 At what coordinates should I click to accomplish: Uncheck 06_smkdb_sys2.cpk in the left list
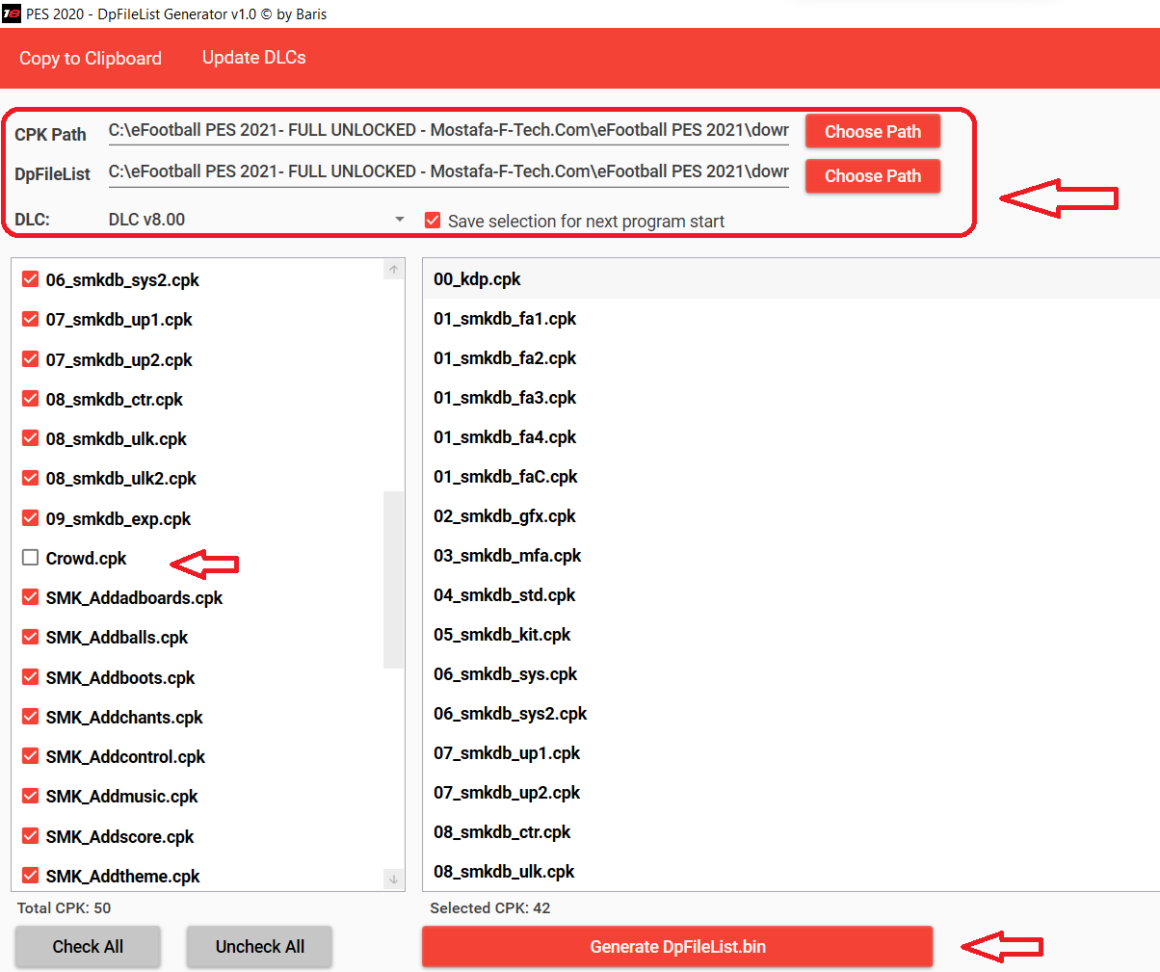pos(30,280)
